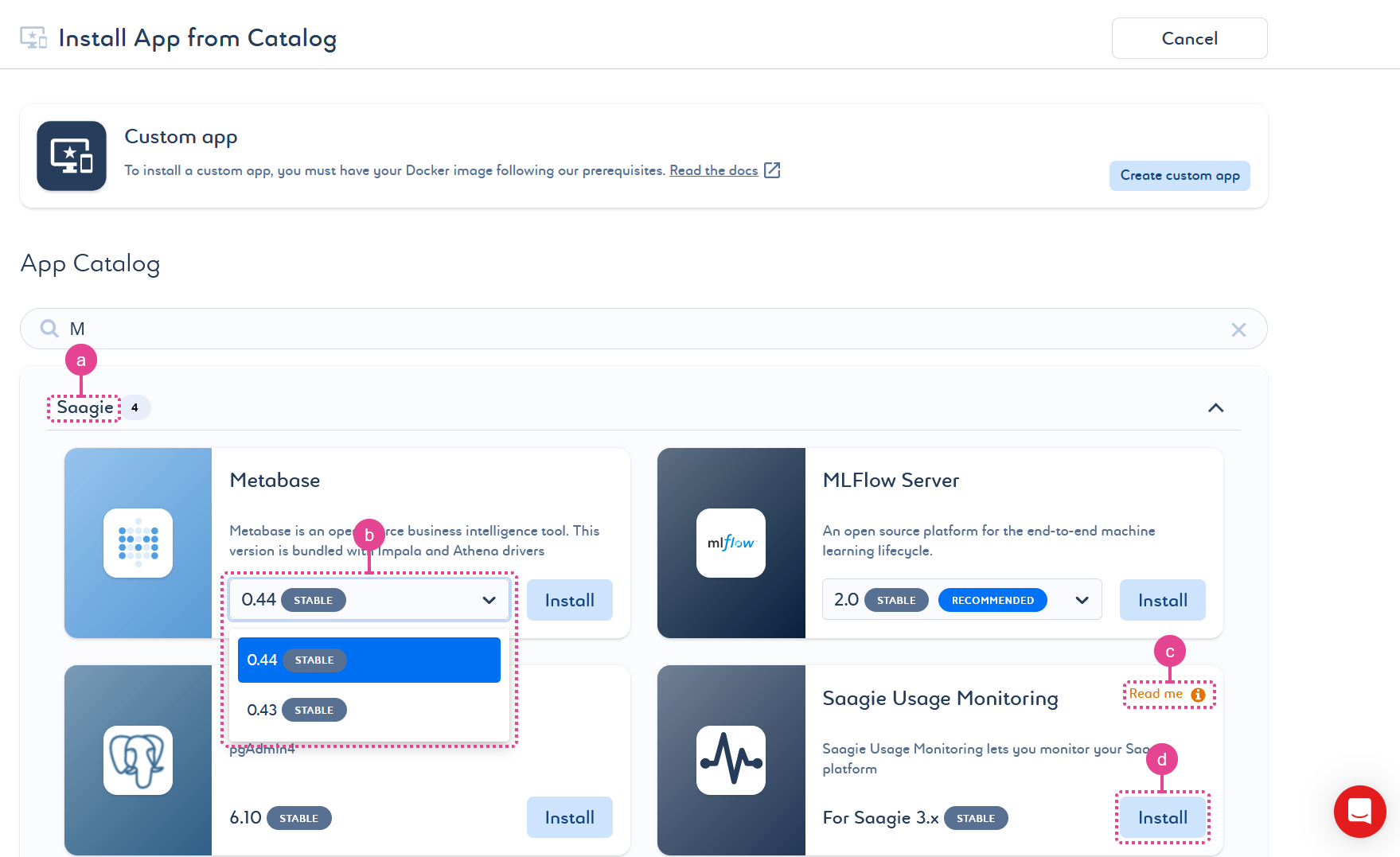Open the Read the docs link
Screen dimensions: 1400x857
pyautogui.click(x=714, y=170)
